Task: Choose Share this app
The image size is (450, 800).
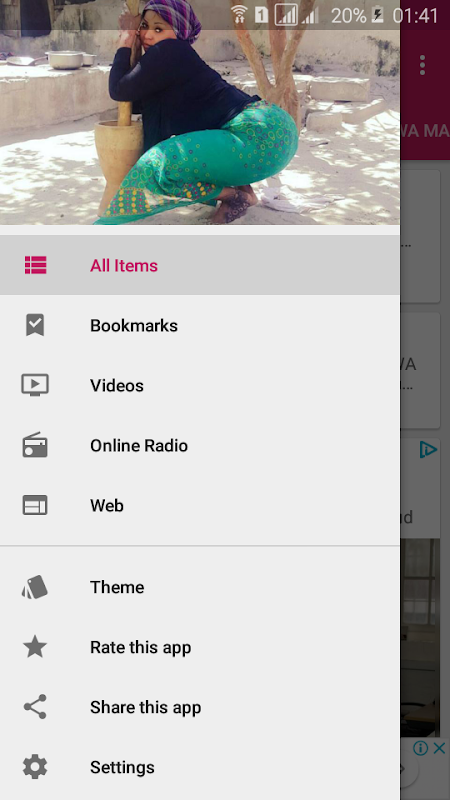Action: tap(200, 707)
